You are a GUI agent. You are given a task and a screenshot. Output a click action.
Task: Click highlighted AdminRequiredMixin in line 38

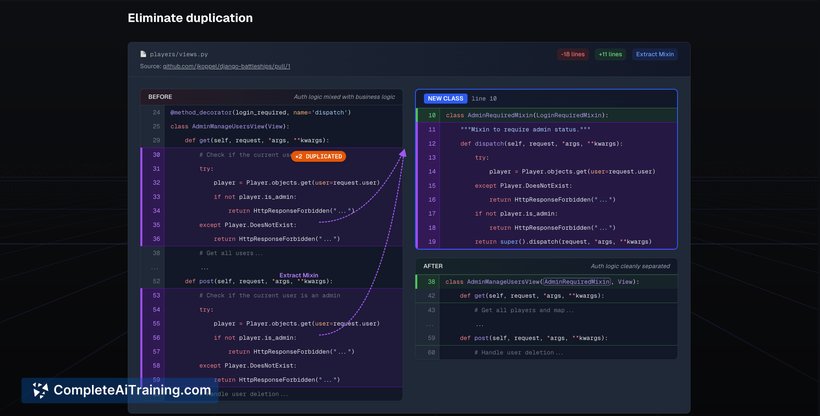point(578,282)
